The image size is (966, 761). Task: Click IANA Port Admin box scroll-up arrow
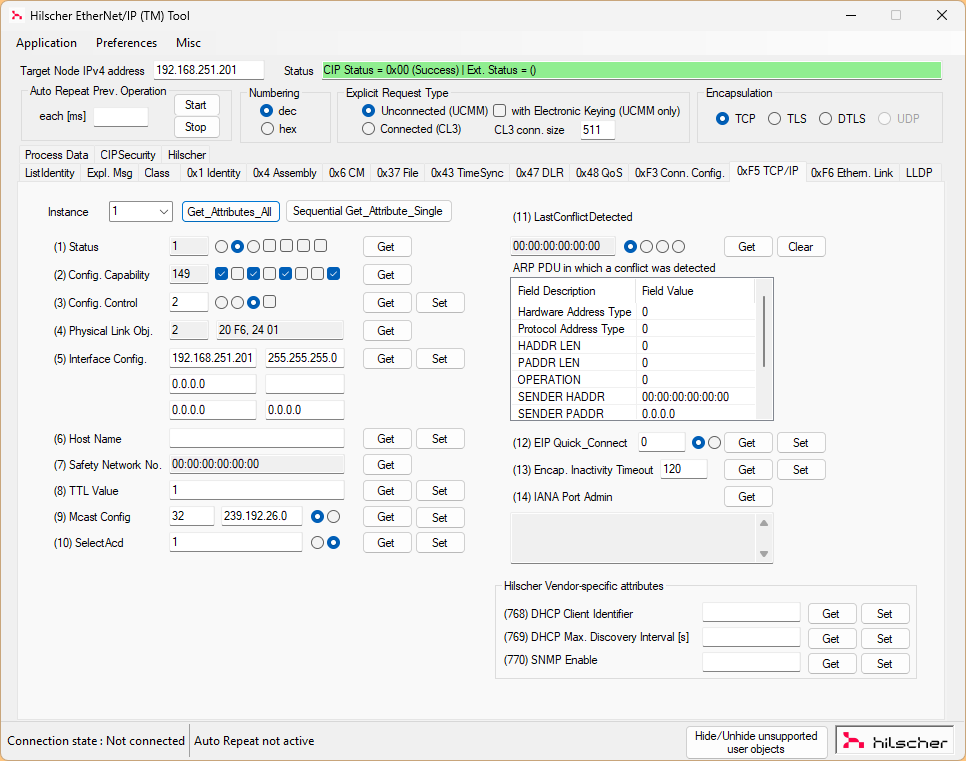click(x=764, y=523)
